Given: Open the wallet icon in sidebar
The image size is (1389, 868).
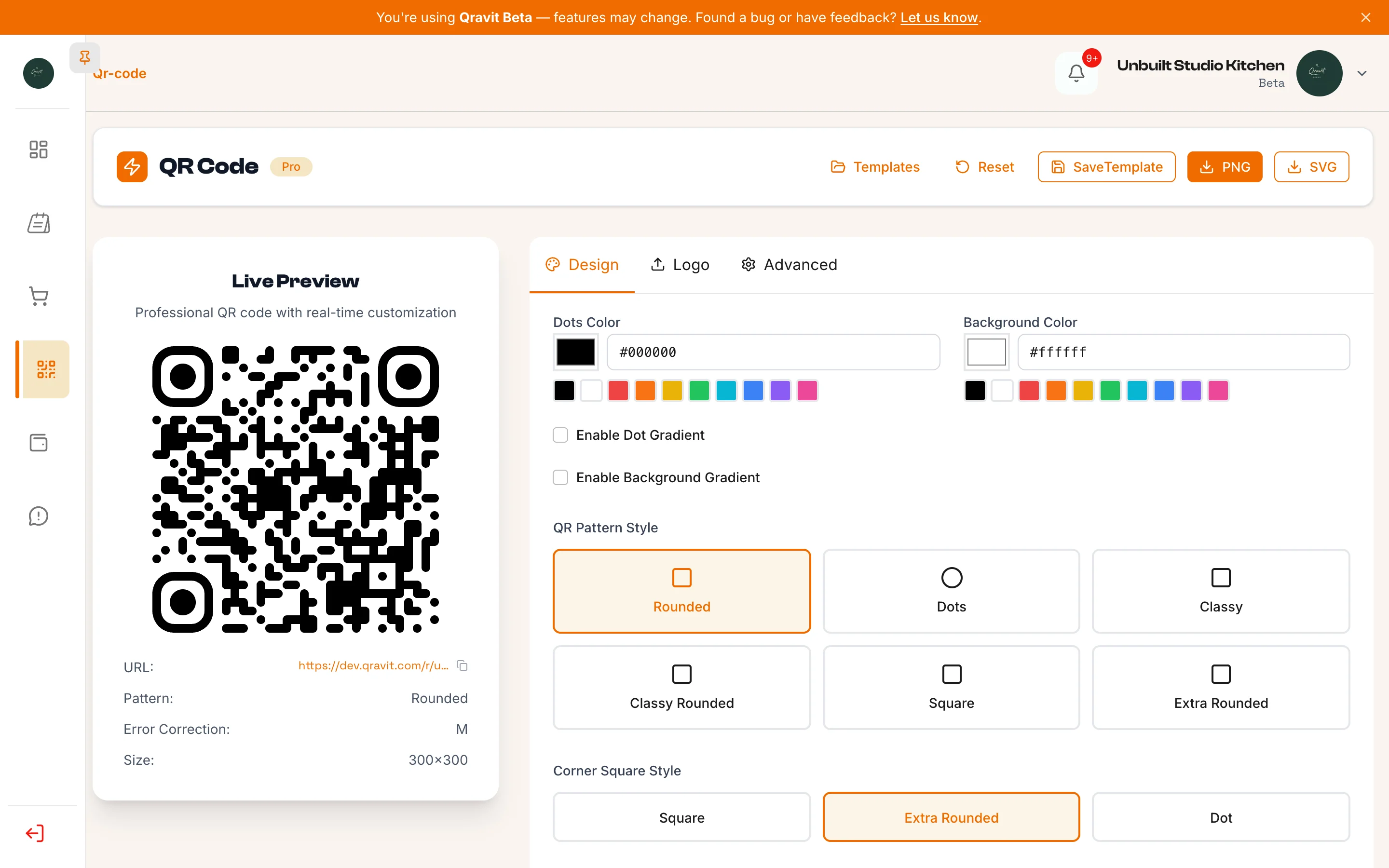Looking at the screenshot, I should click(x=39, y=443).
